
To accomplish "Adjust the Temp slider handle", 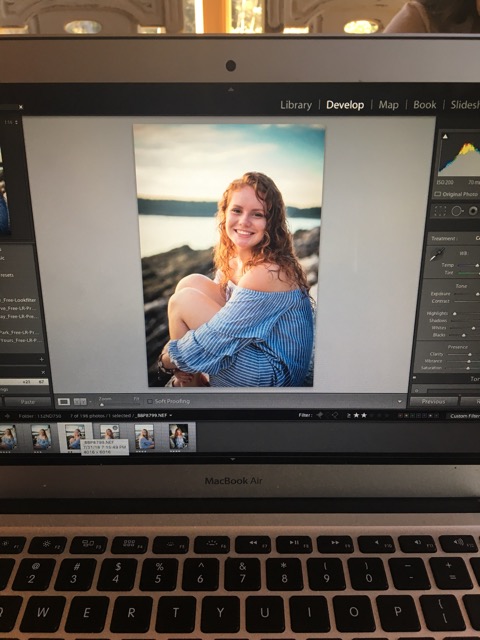I will (477, 265).
